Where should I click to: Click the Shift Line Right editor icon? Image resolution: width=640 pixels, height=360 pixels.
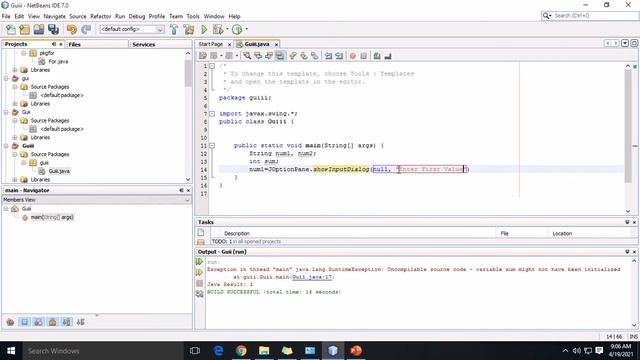tap(339, 56)
